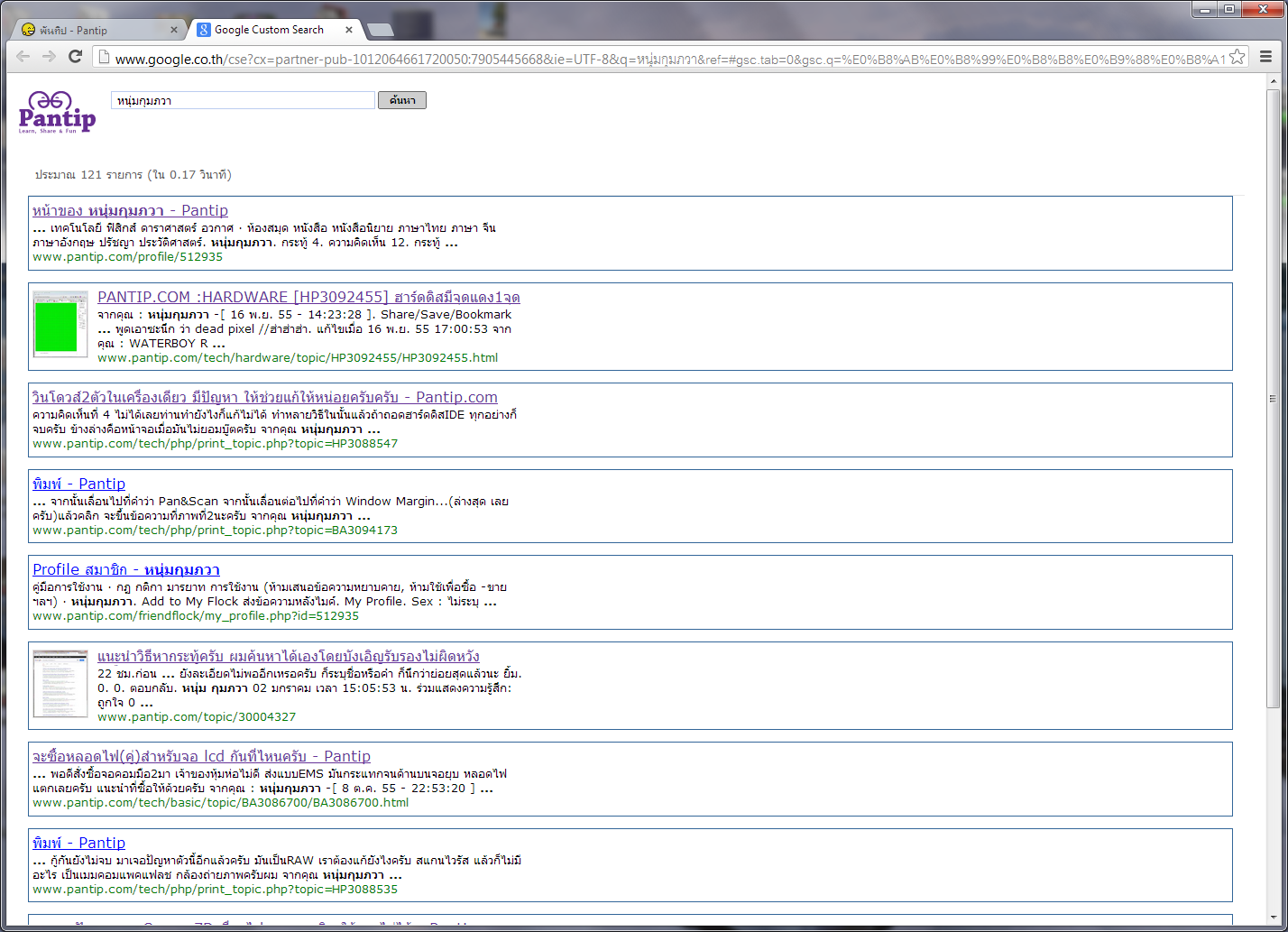Click the ค้นหา search button
The image size is (1288, 932).
coord(402,100)
